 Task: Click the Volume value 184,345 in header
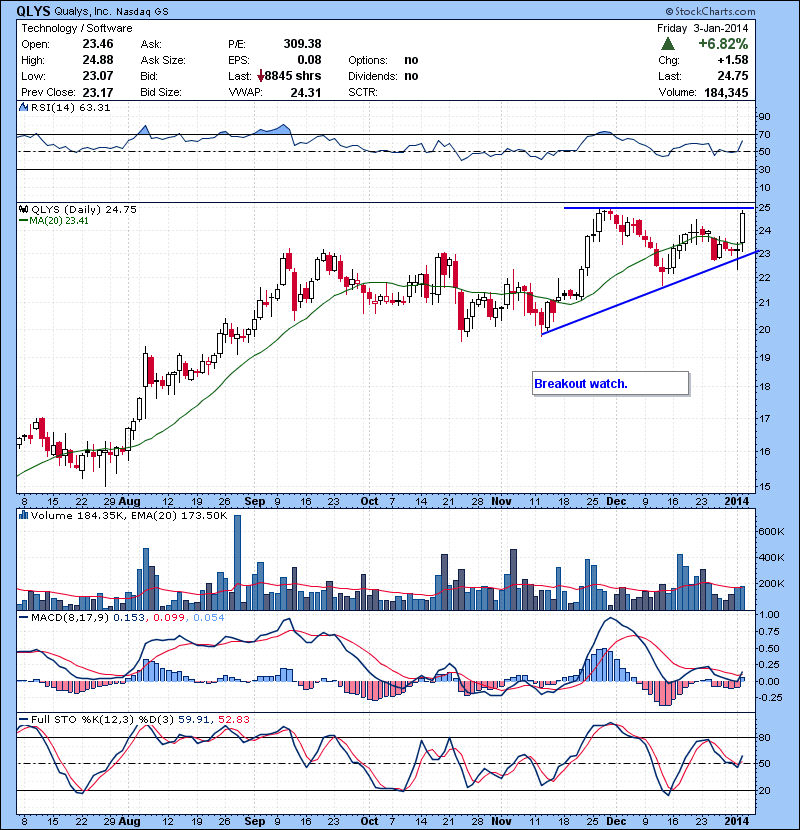point(726,93)
